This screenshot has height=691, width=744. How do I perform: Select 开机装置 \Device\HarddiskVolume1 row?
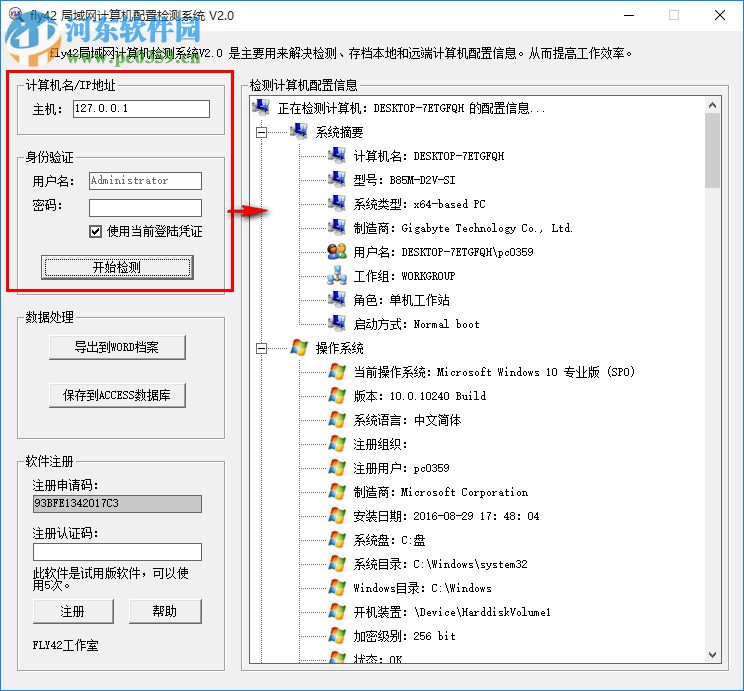(452, 612)
